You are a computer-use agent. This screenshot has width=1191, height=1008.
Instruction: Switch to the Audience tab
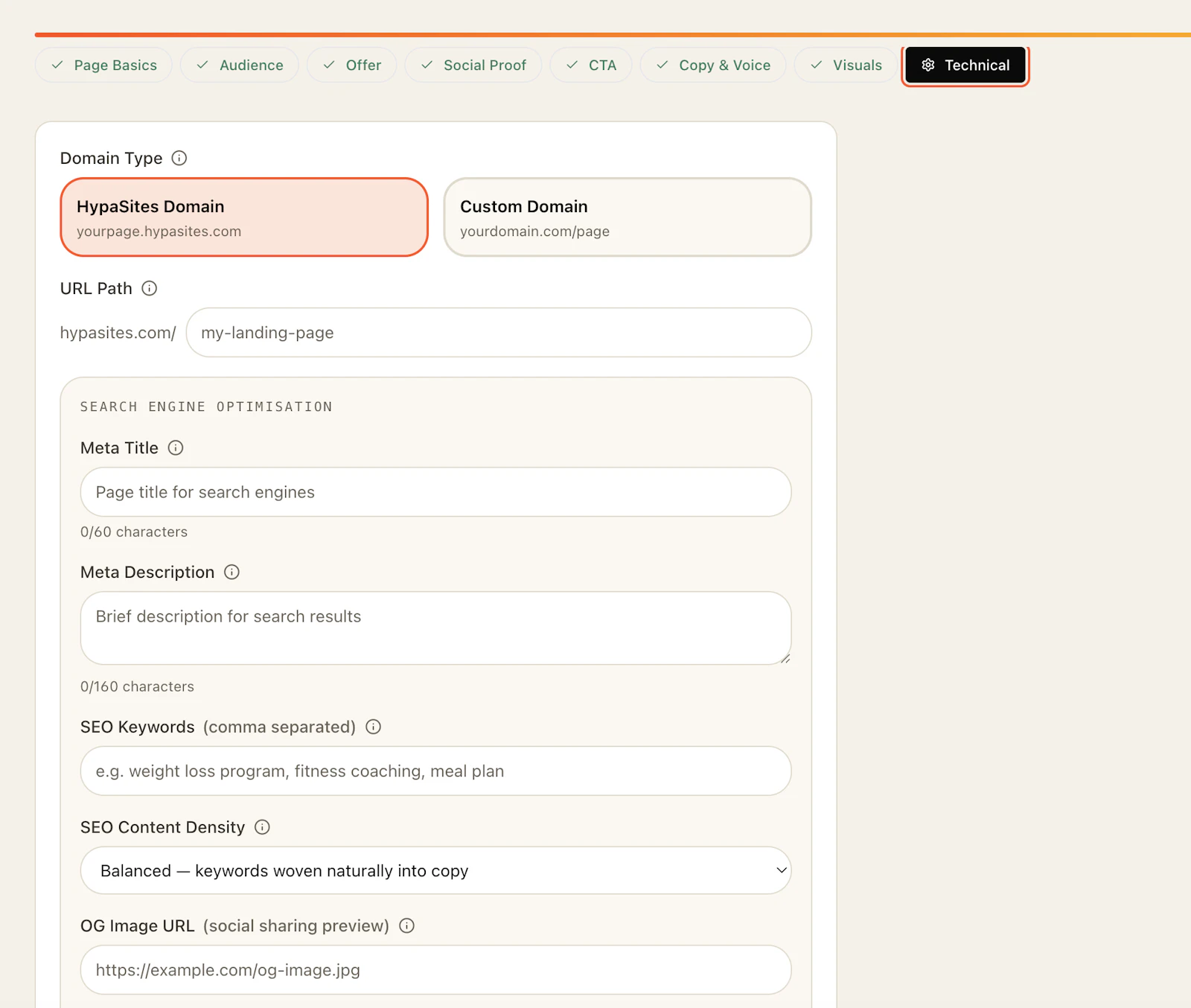coord(239,65)
